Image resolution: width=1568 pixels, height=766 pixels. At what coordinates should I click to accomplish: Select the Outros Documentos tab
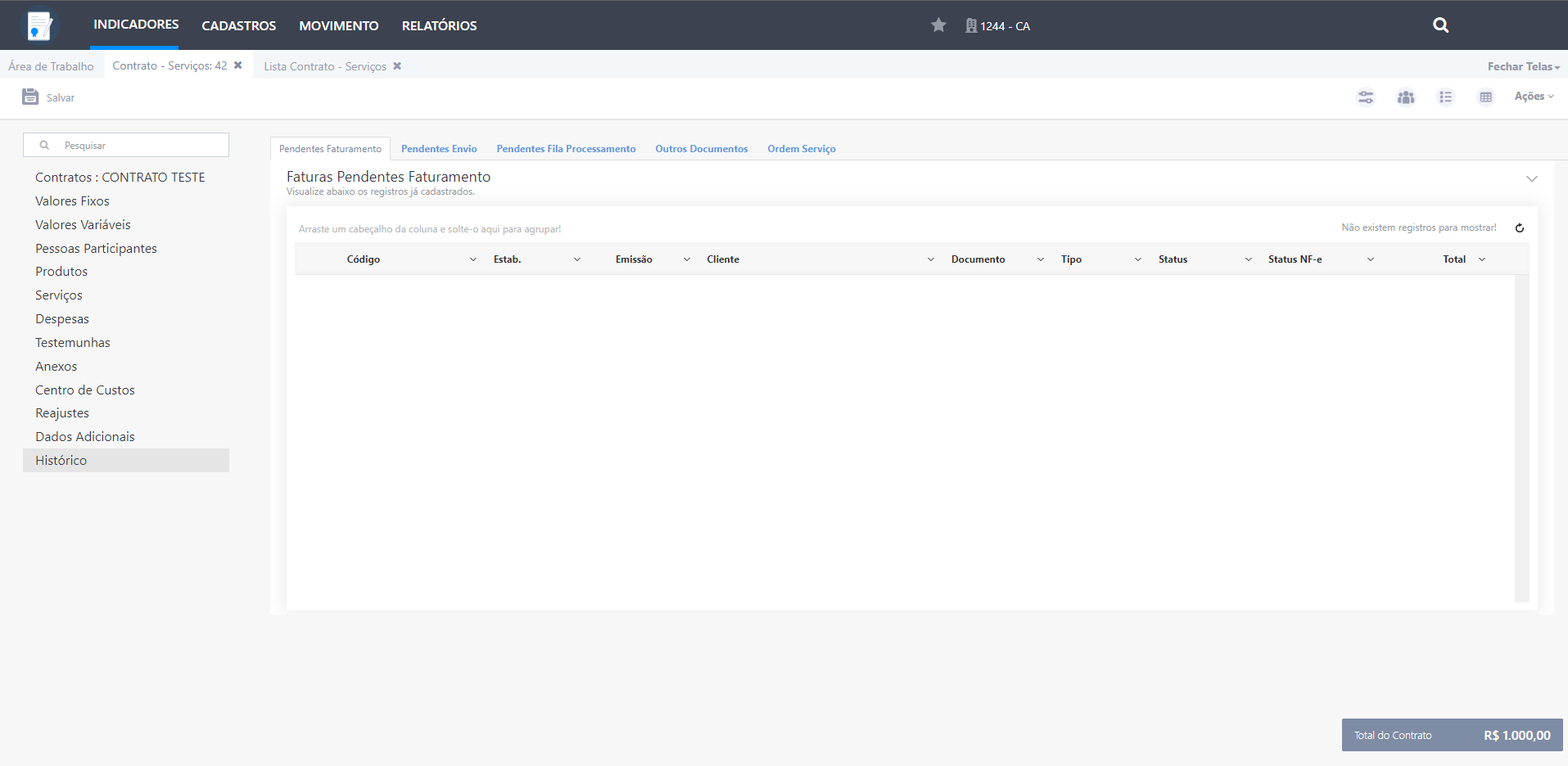702,149
